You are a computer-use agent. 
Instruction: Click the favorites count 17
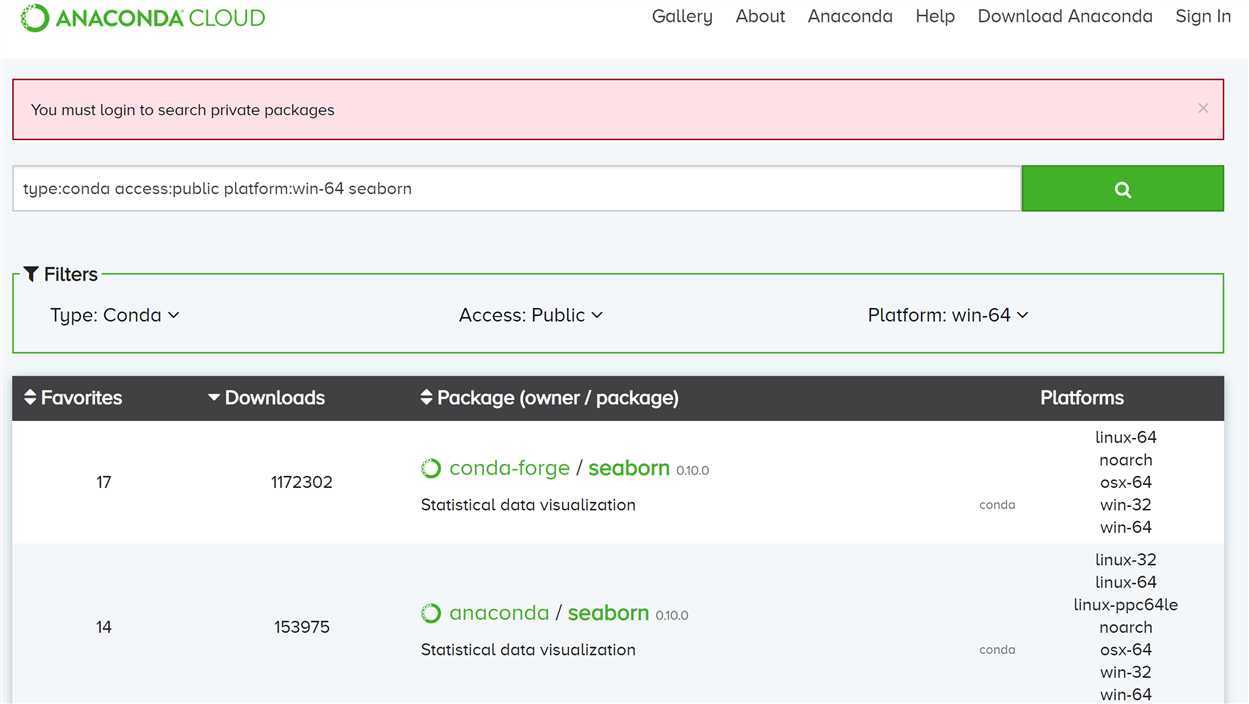104,482
